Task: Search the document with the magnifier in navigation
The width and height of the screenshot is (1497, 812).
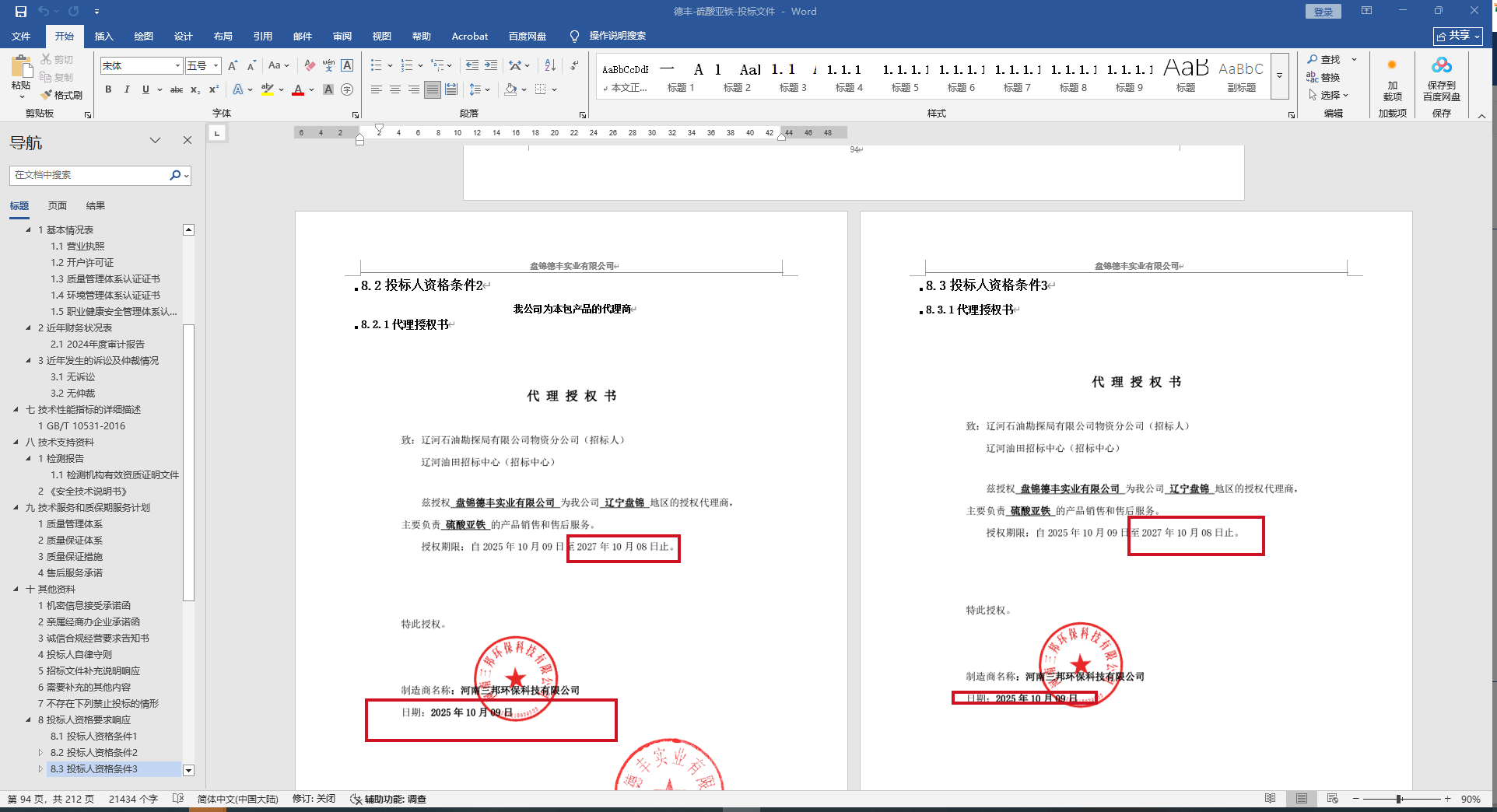Action: [x=175, y=175]
